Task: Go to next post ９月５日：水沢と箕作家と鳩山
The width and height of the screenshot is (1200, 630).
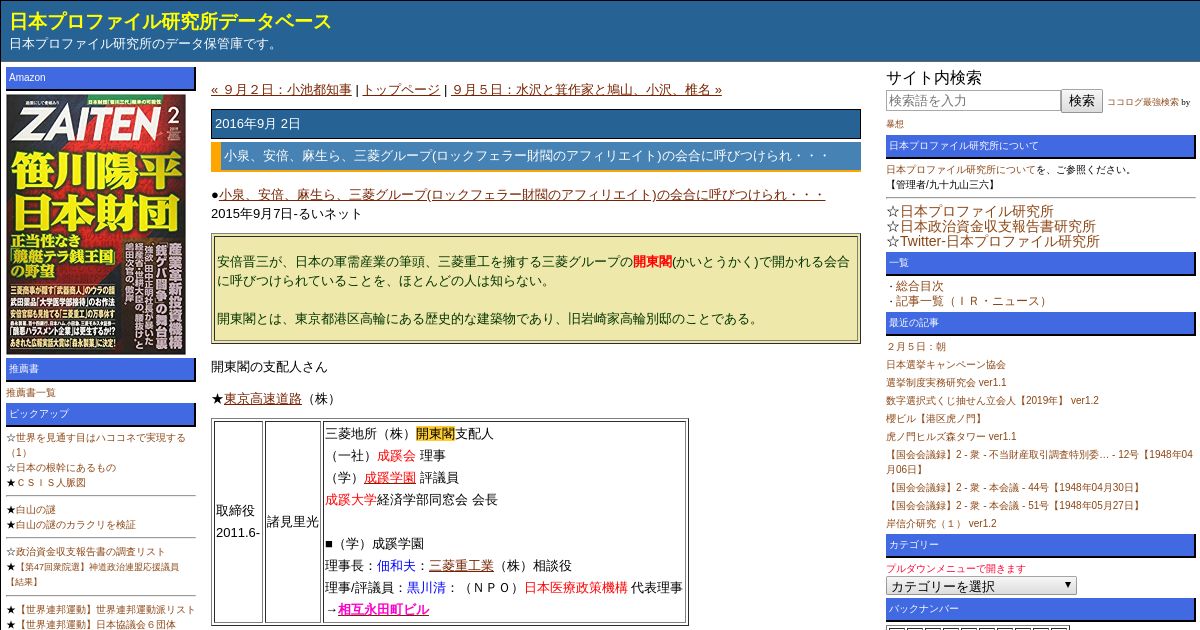Action: (586, 89)
